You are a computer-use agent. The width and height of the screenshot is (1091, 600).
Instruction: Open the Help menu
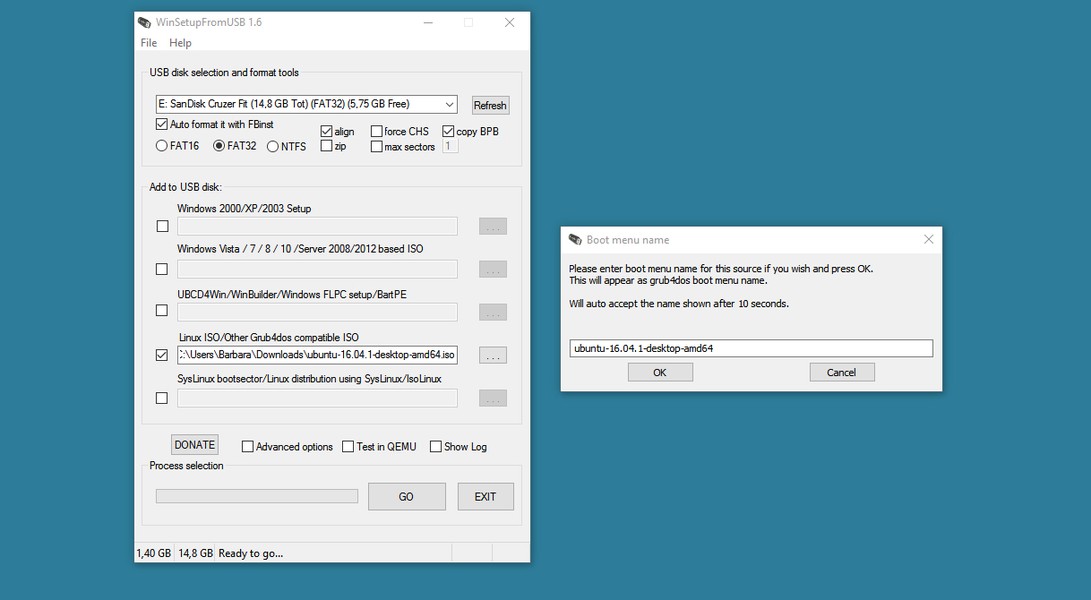[180, 42]
